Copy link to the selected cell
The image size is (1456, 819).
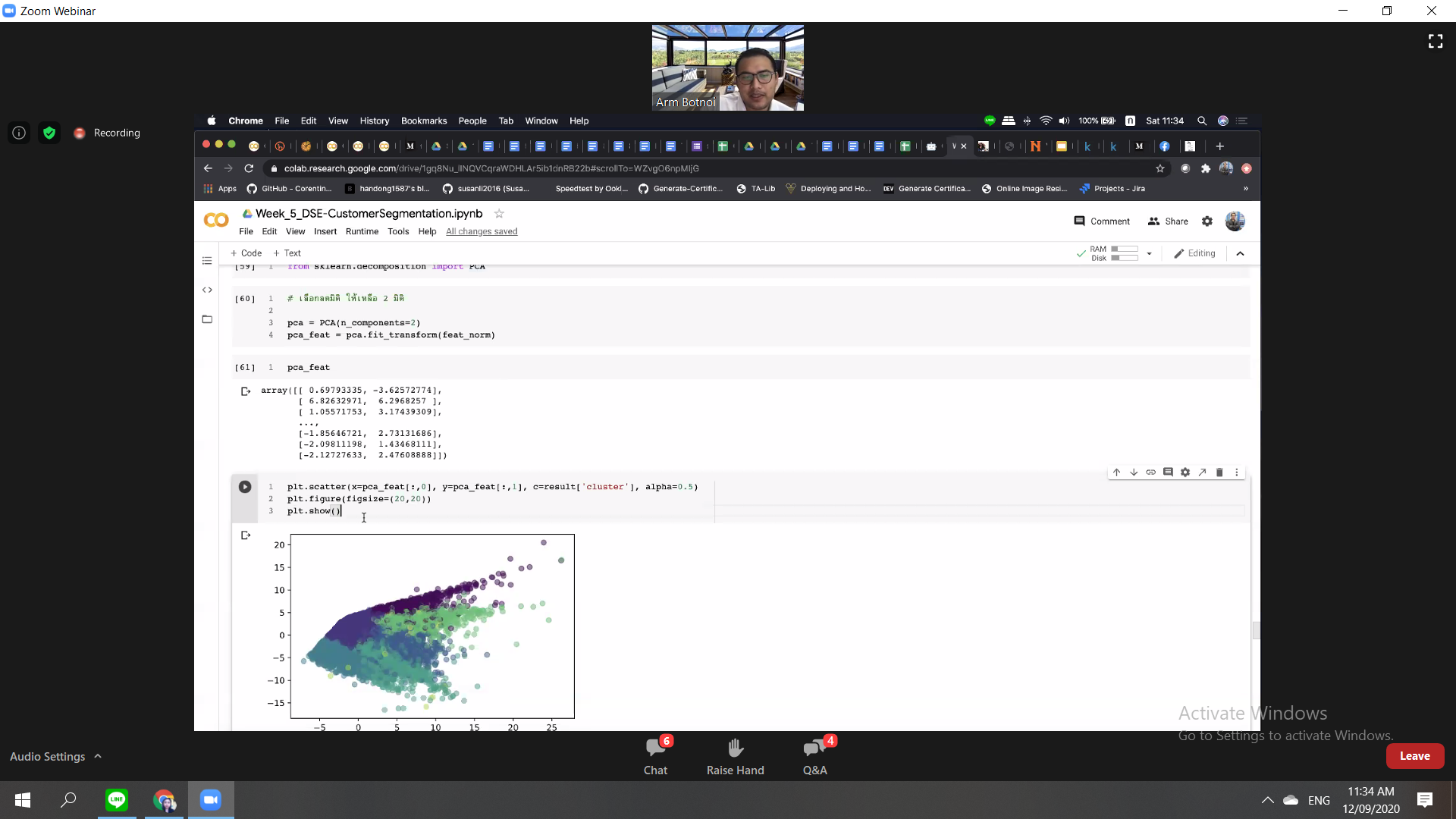[1151, 472]
